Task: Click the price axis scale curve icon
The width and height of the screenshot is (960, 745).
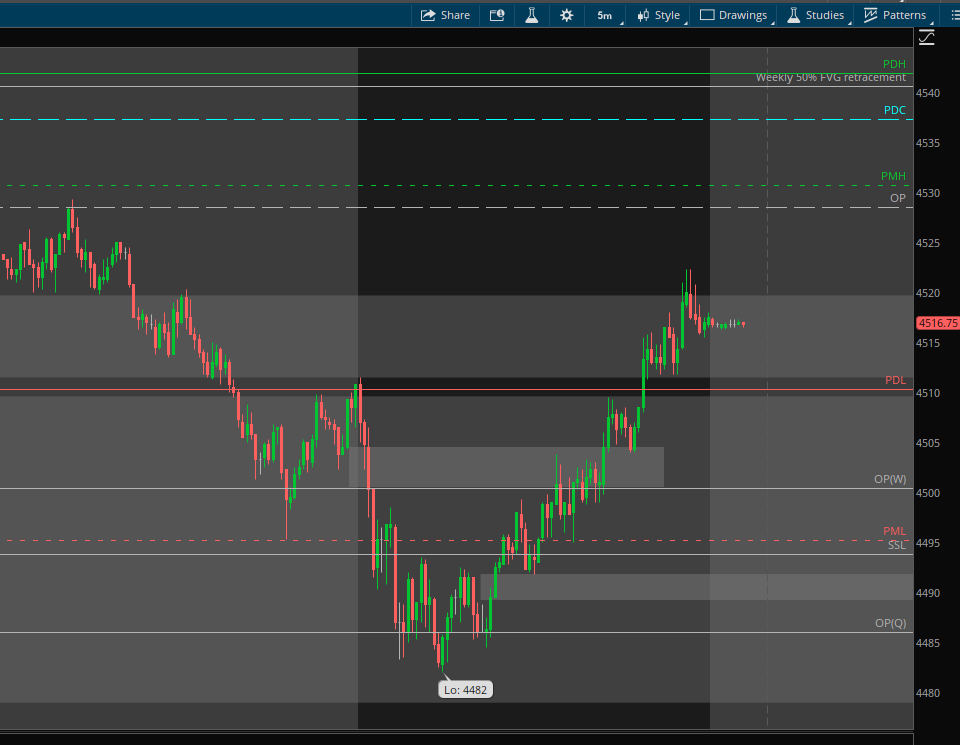Action: click(926, 38)
